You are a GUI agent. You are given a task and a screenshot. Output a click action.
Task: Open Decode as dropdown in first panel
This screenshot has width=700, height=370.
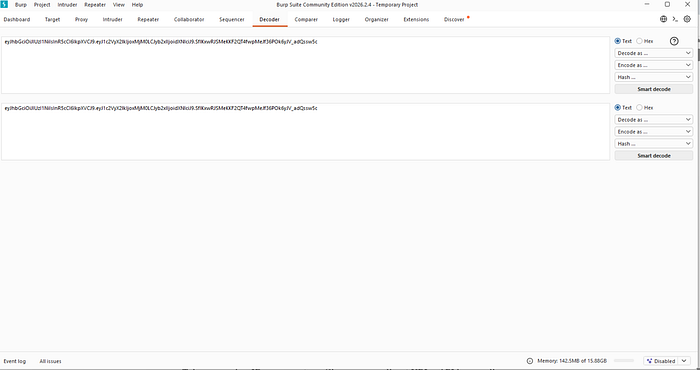click(654, 53)
